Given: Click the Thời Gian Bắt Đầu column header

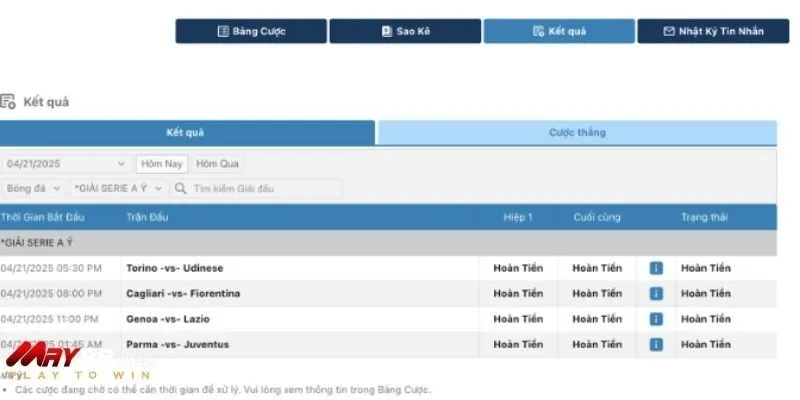Looking at the screenshot, I should click(43, 217).
